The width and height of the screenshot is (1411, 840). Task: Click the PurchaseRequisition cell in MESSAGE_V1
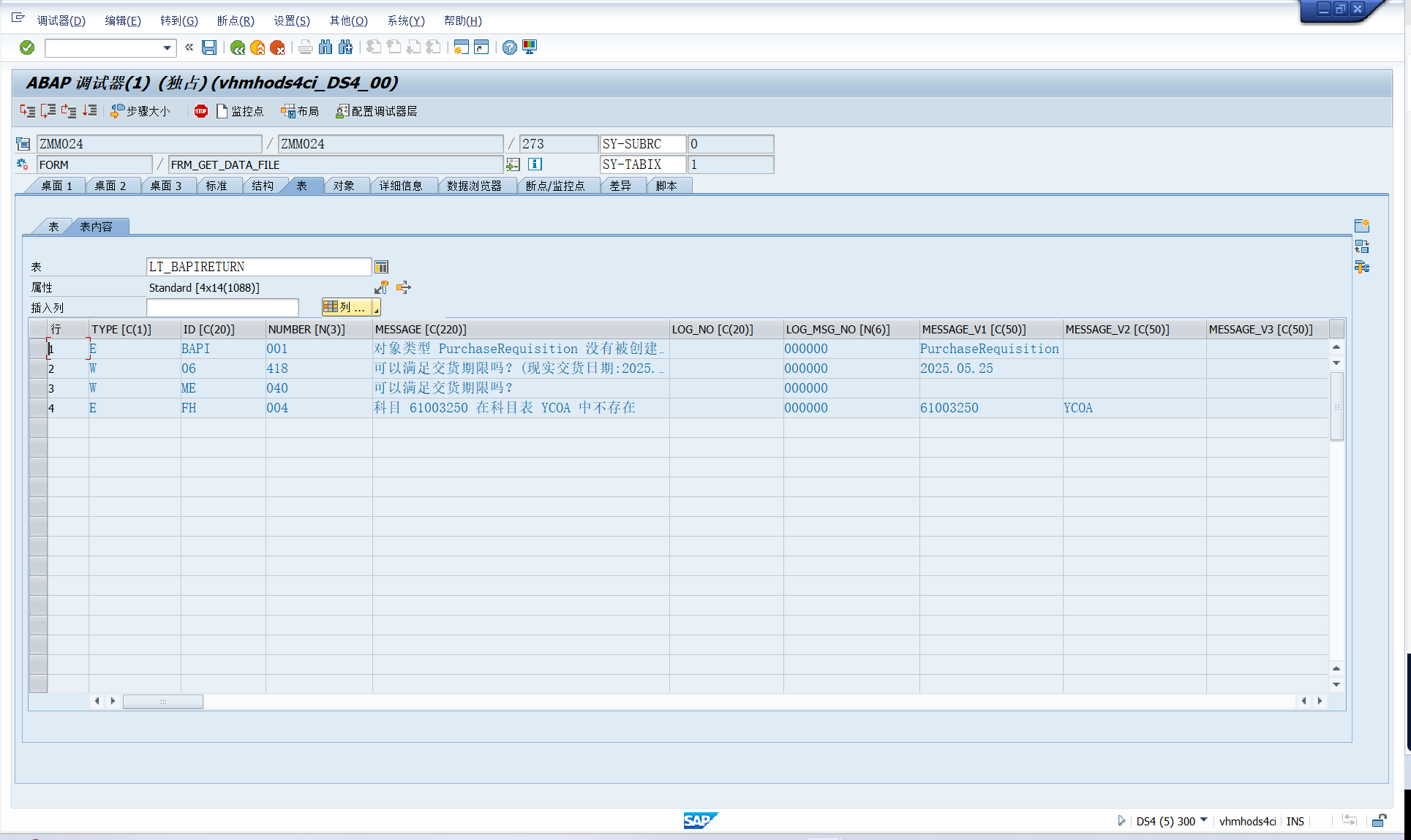click(x=990, y=349)
